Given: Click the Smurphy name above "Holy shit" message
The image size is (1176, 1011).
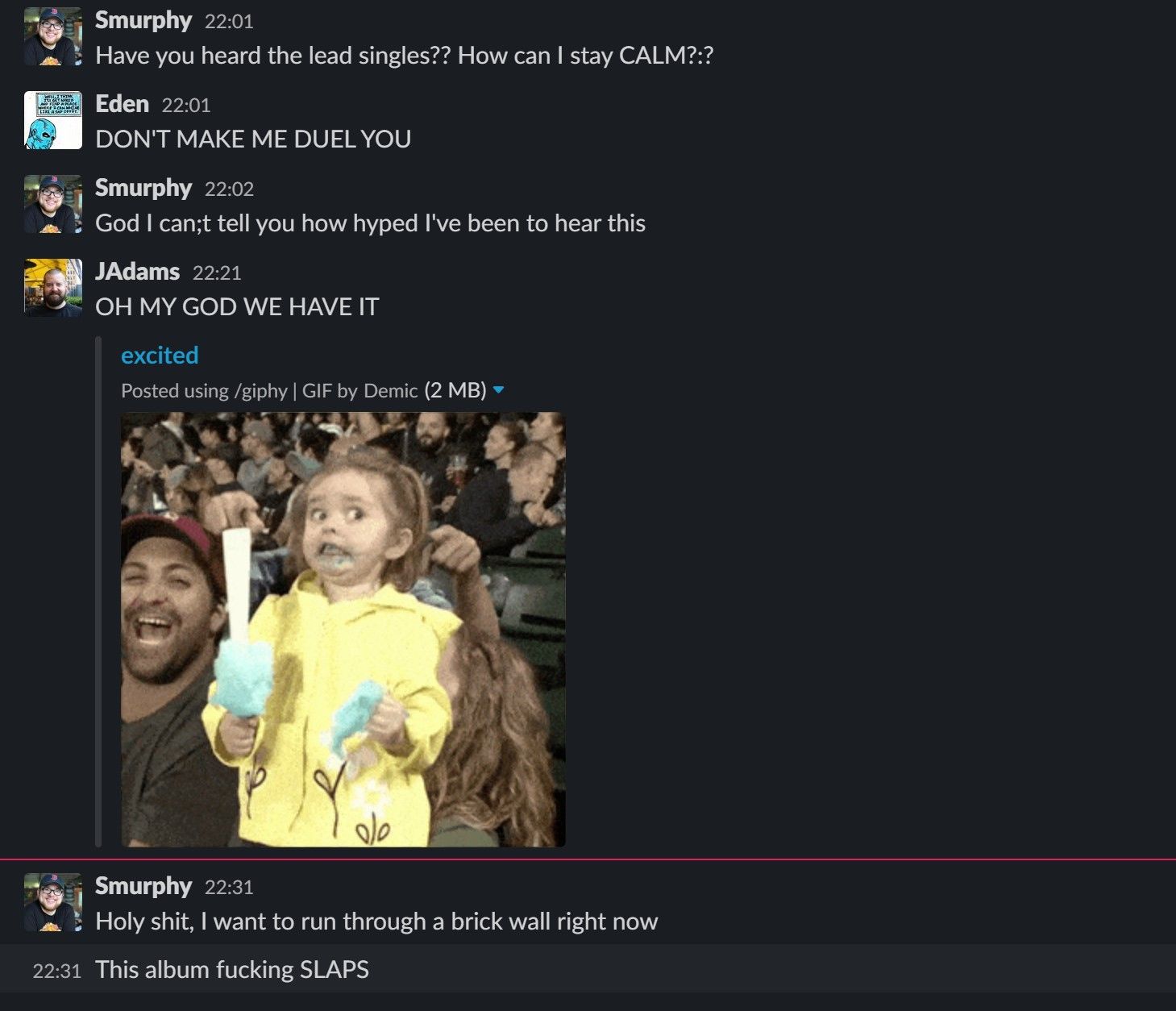Looking at the screenshot, I should (x=143, y=886).
